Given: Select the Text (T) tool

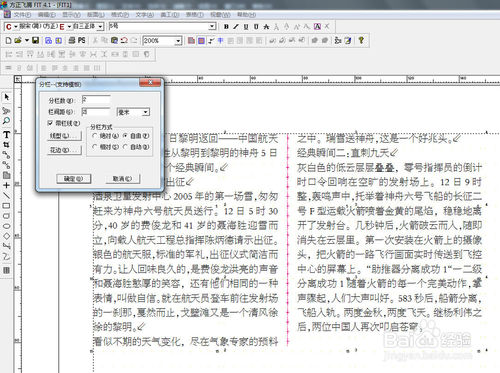Looking at the screenshot, I should click(6, 134).
